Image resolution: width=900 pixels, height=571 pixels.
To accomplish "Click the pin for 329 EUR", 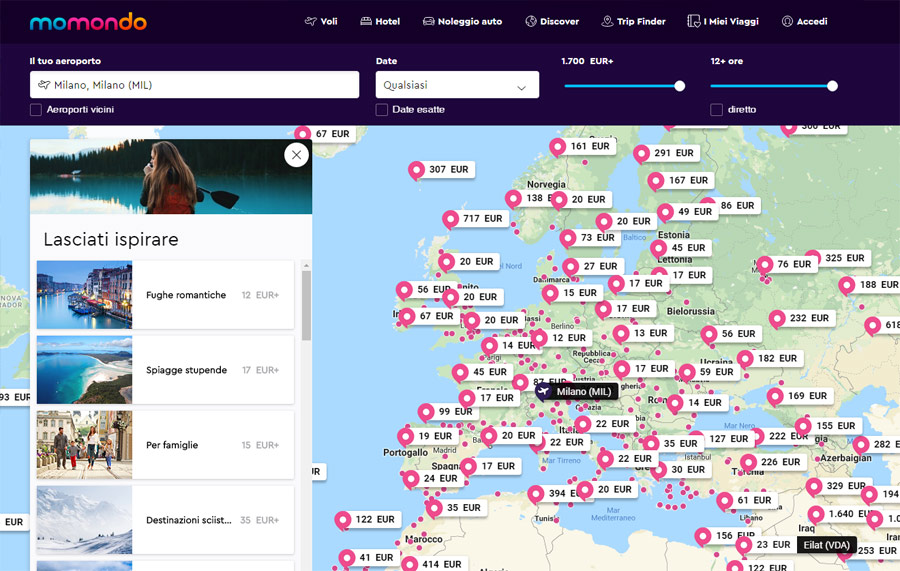I will (813, 487).
